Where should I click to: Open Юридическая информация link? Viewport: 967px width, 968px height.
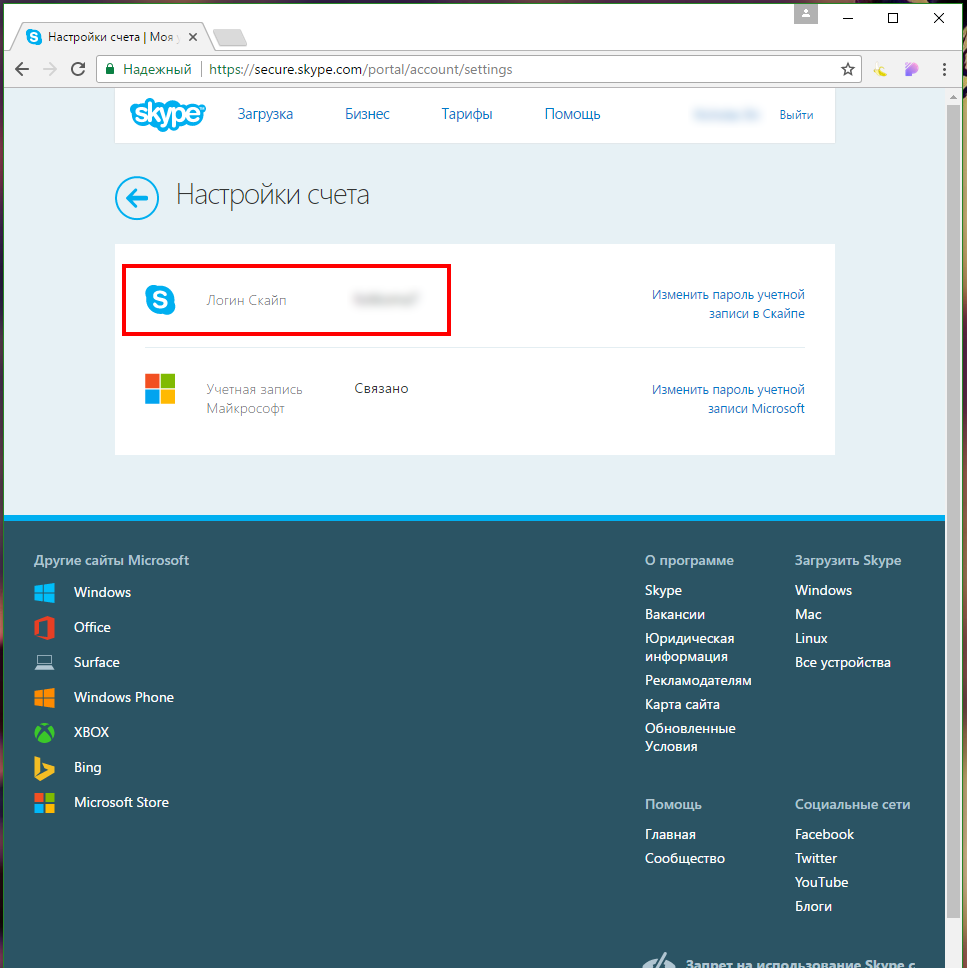690,648
